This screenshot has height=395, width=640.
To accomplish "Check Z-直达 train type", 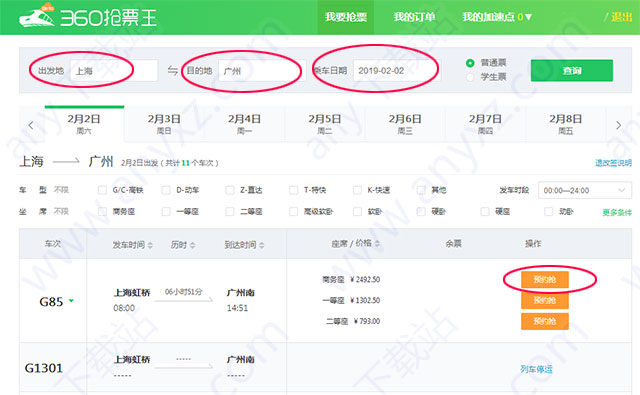I will click(x=230, y=190).
